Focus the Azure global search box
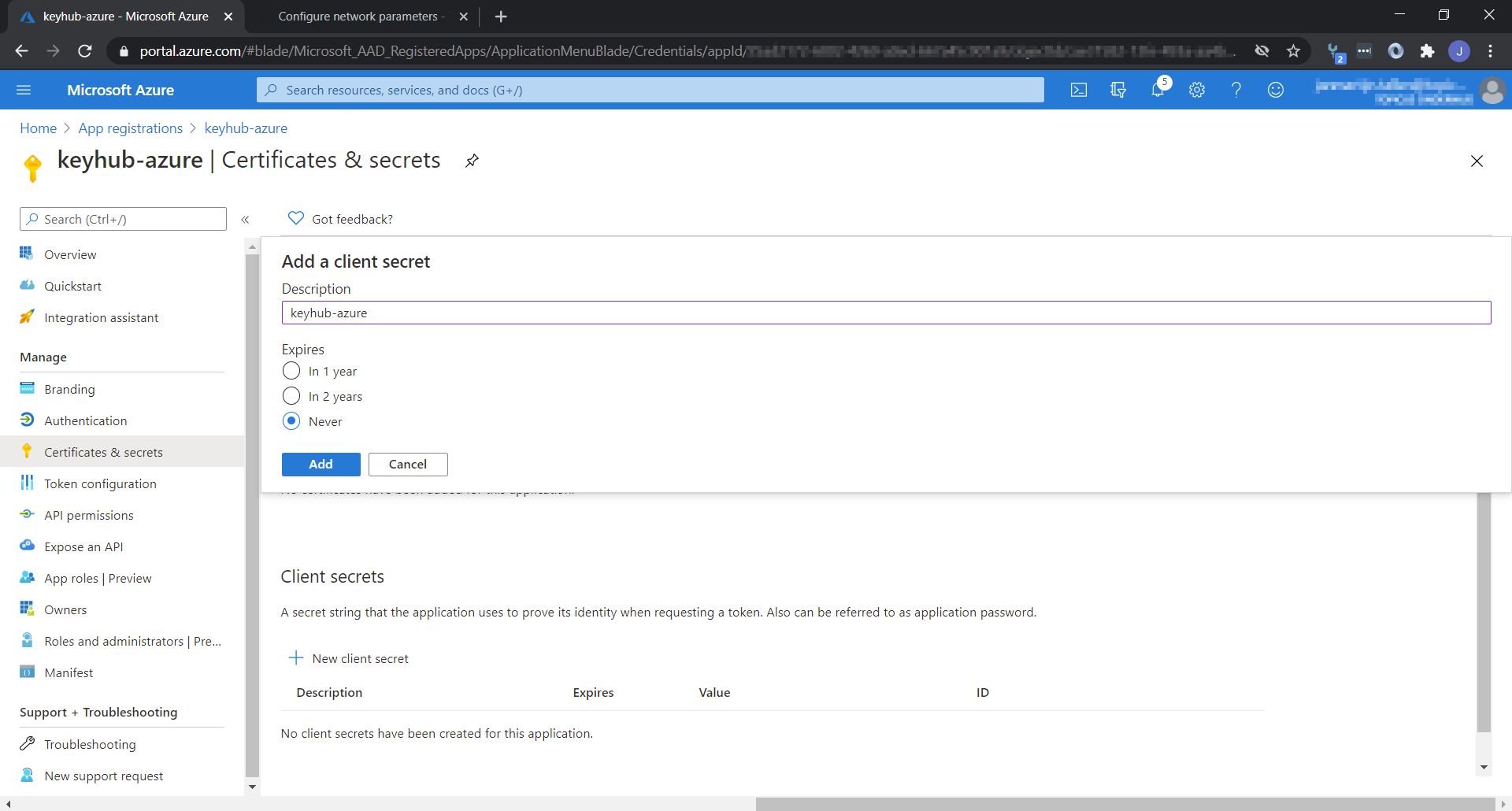The height and width of the screenshot is (811, 1512). pyautogui.click(x=650, y=90)
